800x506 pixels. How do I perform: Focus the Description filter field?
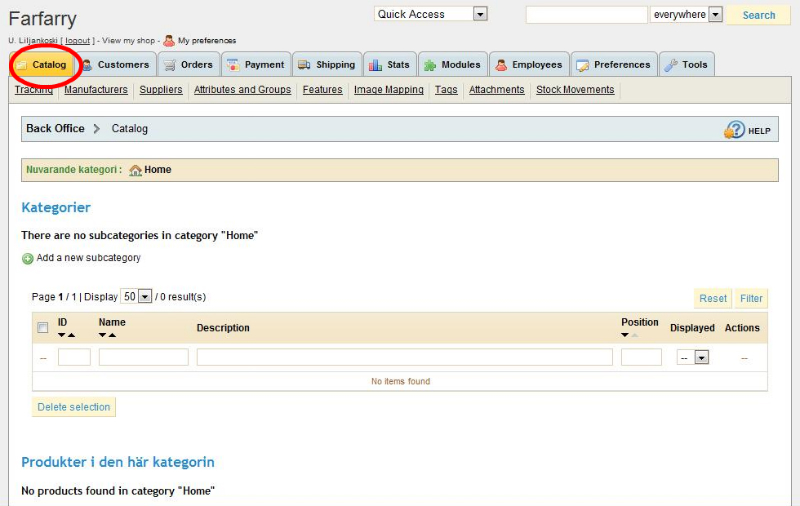(x=405, y=357)
